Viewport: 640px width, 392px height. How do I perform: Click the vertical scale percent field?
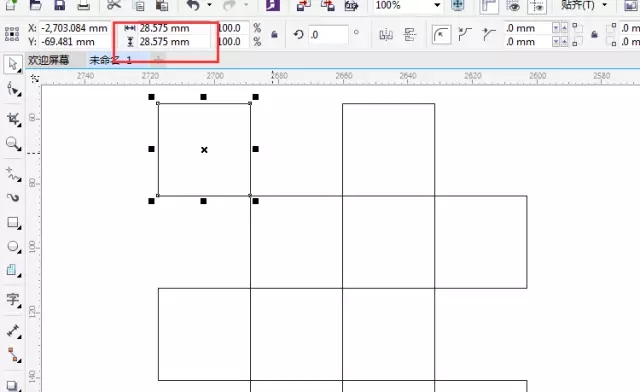pos(233,42)
